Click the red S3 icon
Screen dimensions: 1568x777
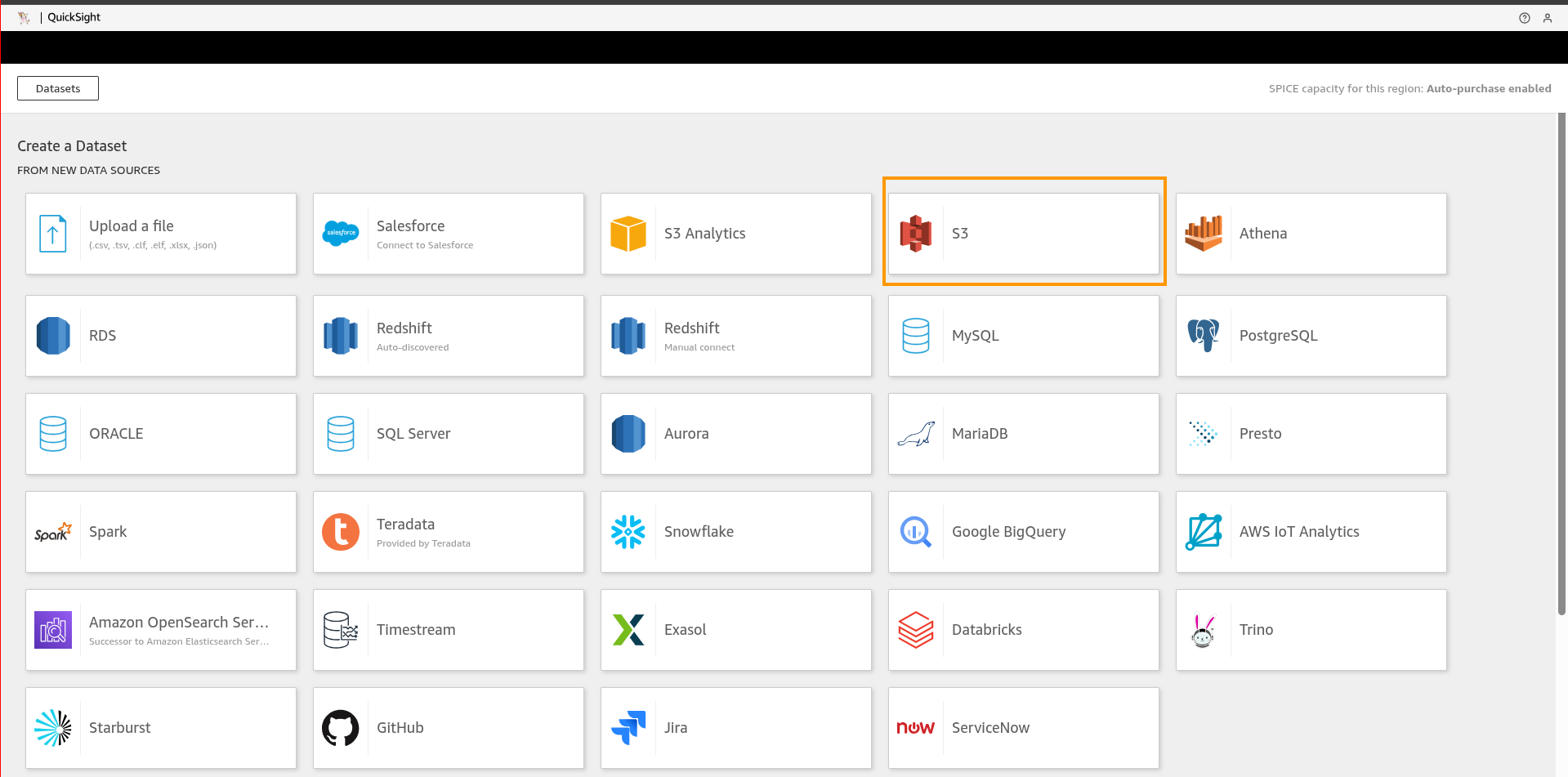pyautogui.click(x=916, y=234)
